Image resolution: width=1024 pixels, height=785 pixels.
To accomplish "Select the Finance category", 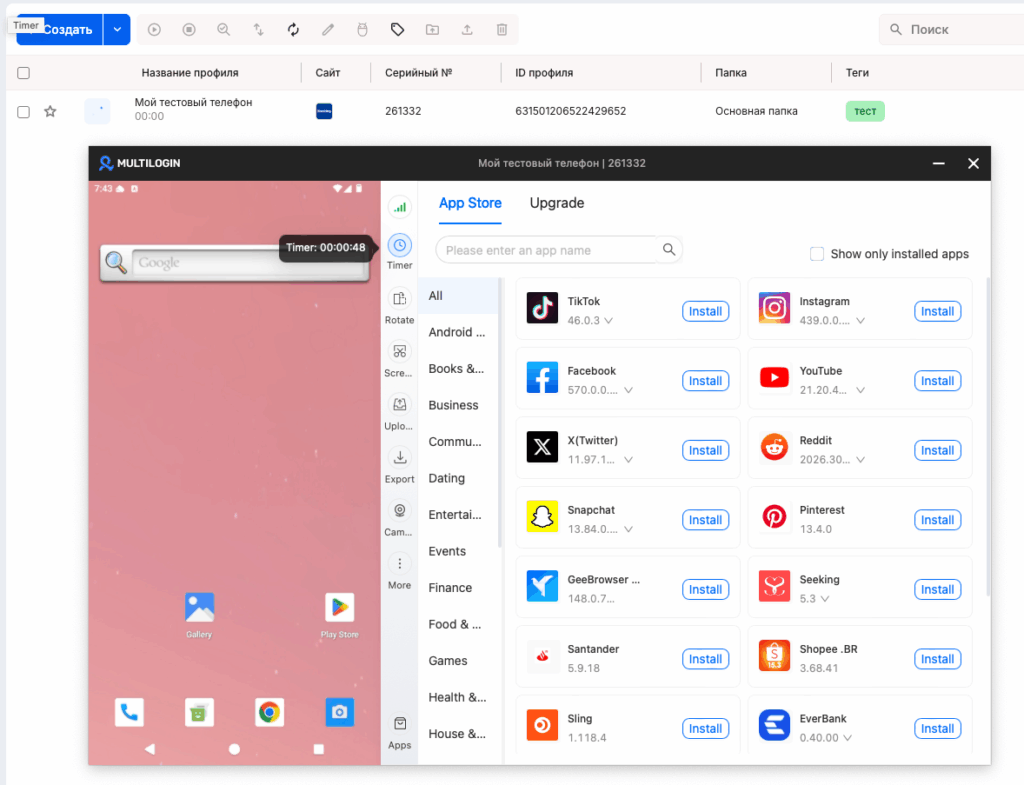I will [x=458, y=588].
